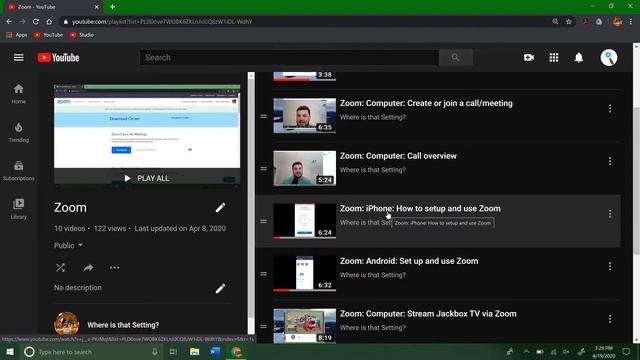640x360 pixels.
Task: Click the page vertical scrollbar
Action: (x=636, y=180)
